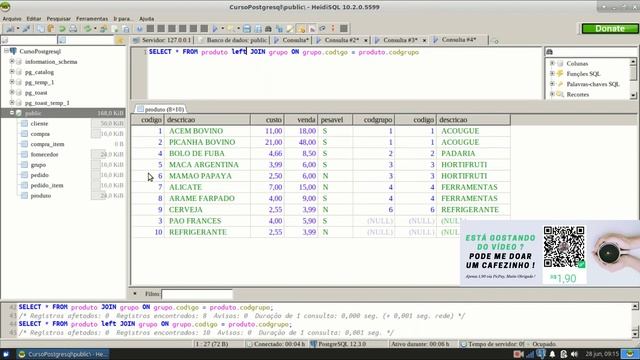
Task: Open the dropdown arrow beside the run icon
Action: tap(222, 29)
